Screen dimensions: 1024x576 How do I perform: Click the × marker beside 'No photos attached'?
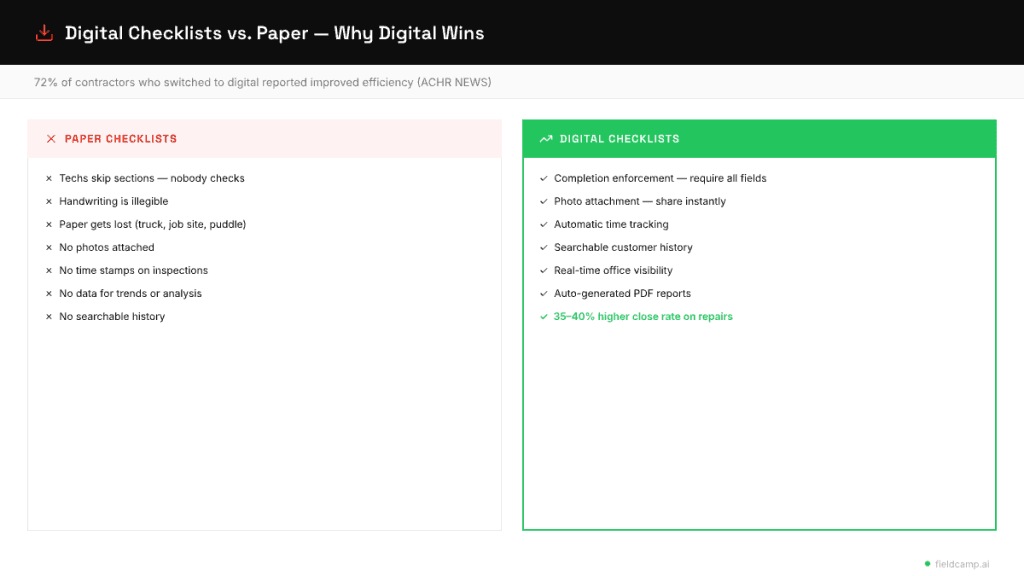(x=48, y=247)
